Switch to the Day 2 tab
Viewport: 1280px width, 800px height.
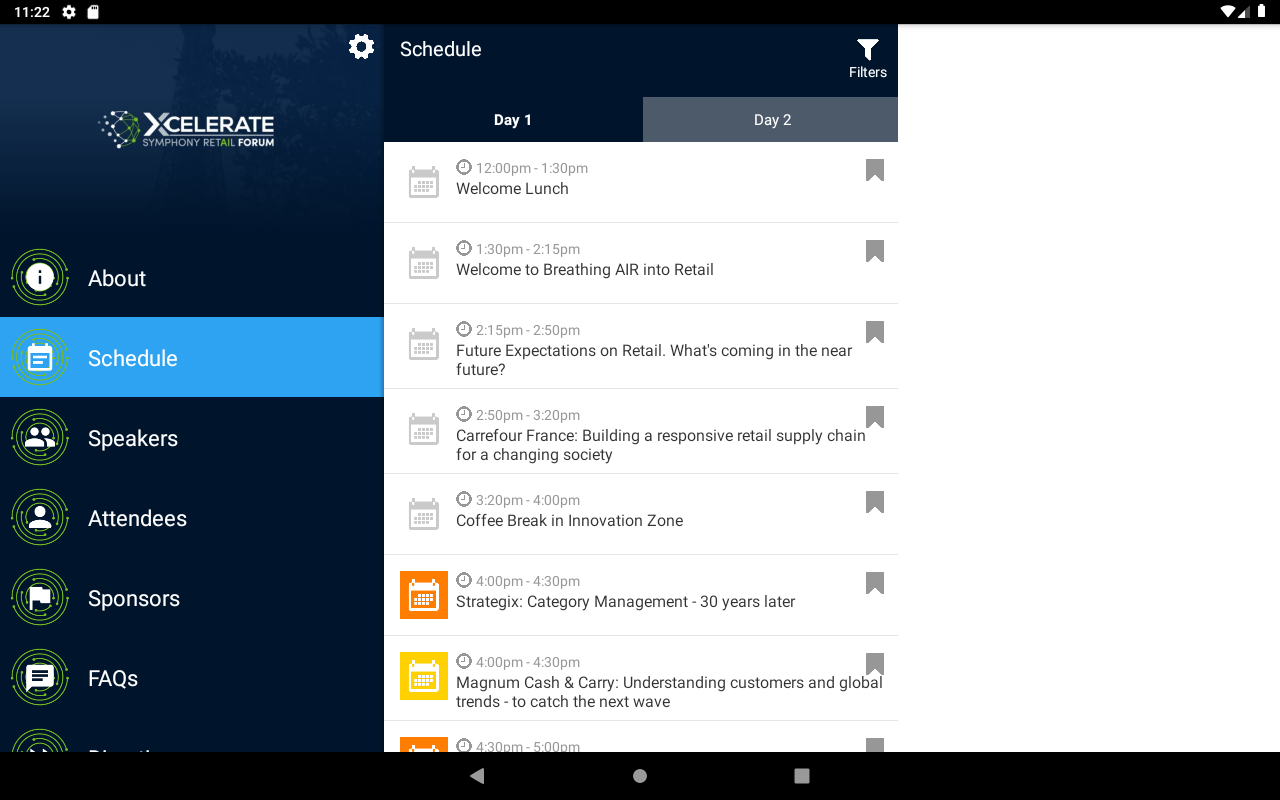tap(771, 120)
